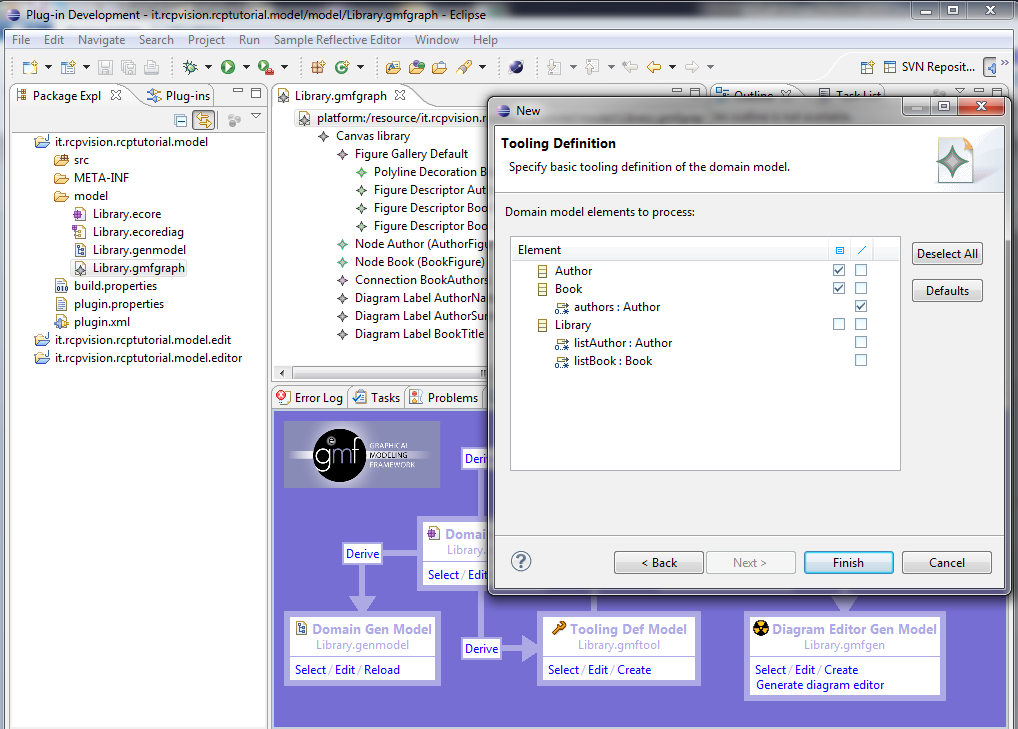Open the Package Explorer view menu triangle

click(x=256, y=117)
